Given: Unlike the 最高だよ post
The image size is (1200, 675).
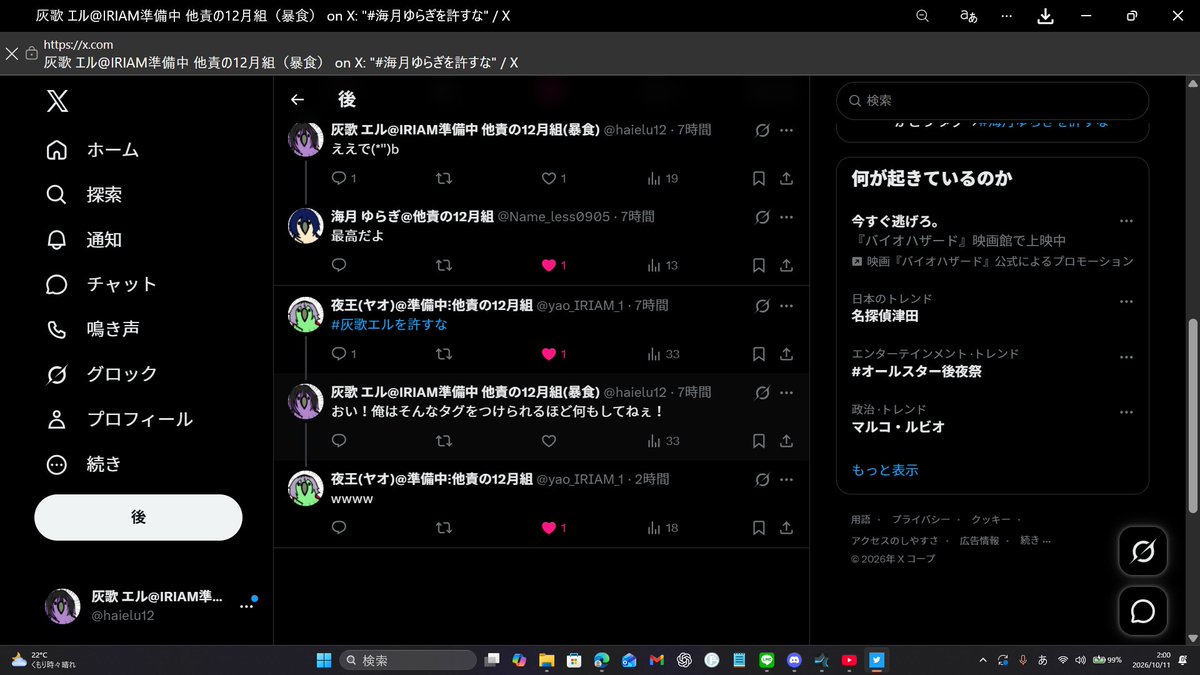Looking at the screenshot, I should coord(549,265).
